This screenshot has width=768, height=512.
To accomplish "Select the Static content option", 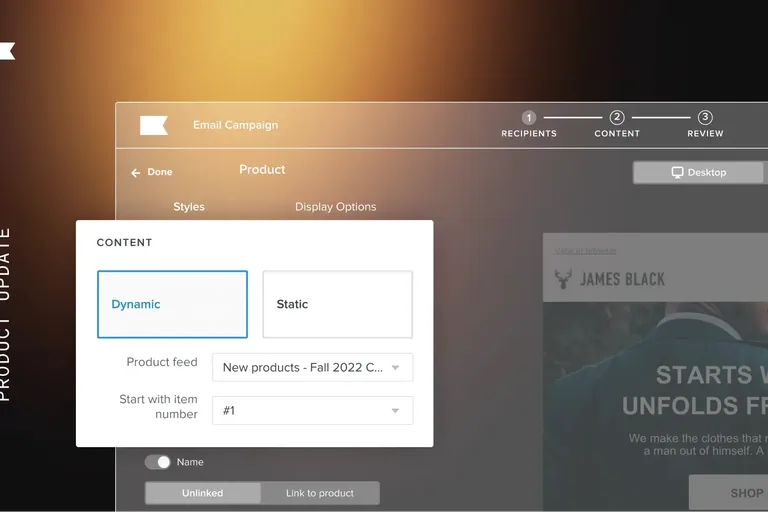I will [337, 304].
